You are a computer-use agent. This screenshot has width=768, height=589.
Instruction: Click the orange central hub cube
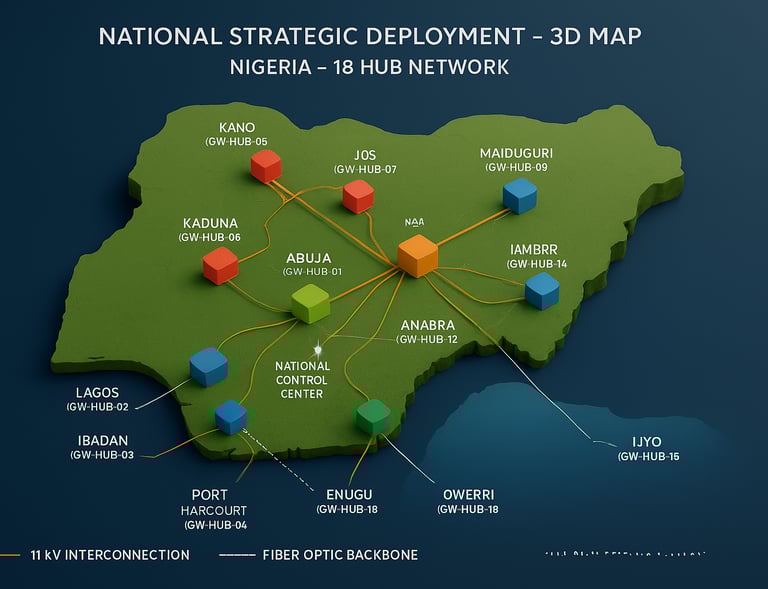[418, 256]
